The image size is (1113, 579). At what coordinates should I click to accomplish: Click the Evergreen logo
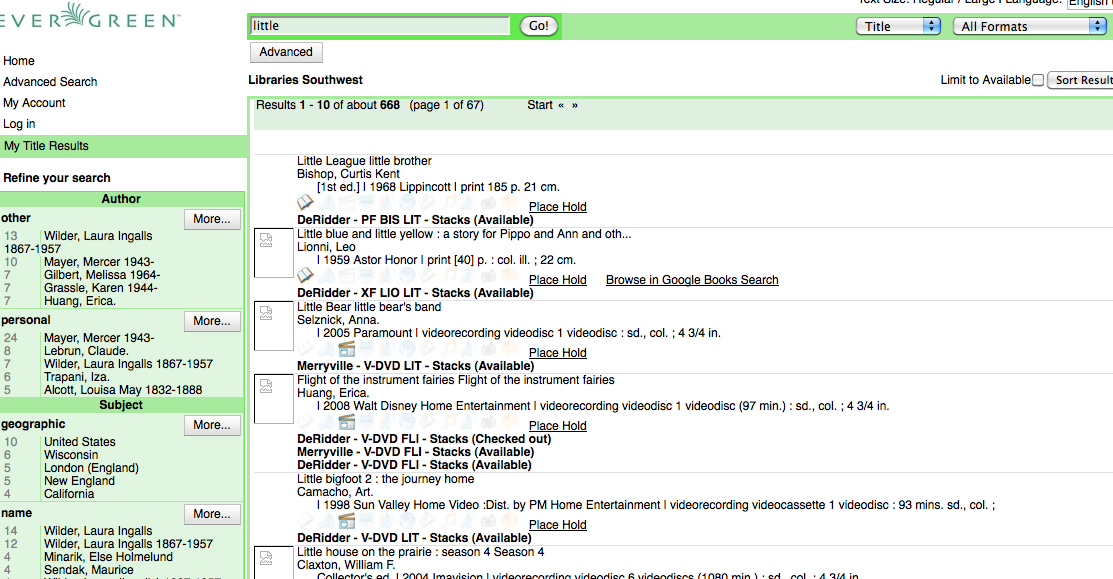[x=91, y=18]
